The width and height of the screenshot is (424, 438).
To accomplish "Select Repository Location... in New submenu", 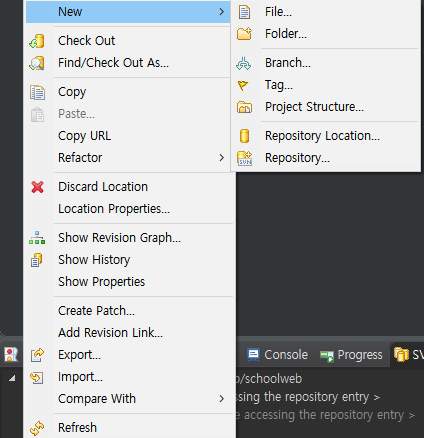I will tap(326, 136).
